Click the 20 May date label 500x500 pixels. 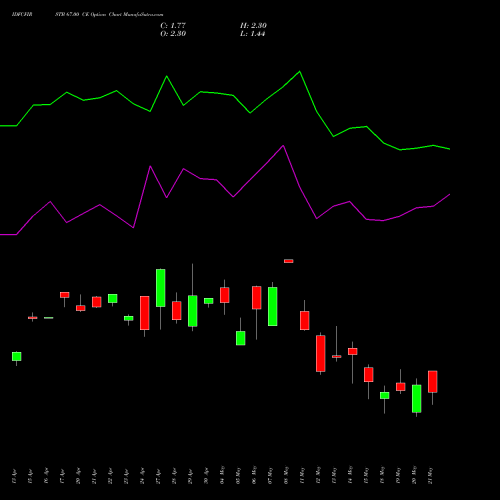point(414,475)
